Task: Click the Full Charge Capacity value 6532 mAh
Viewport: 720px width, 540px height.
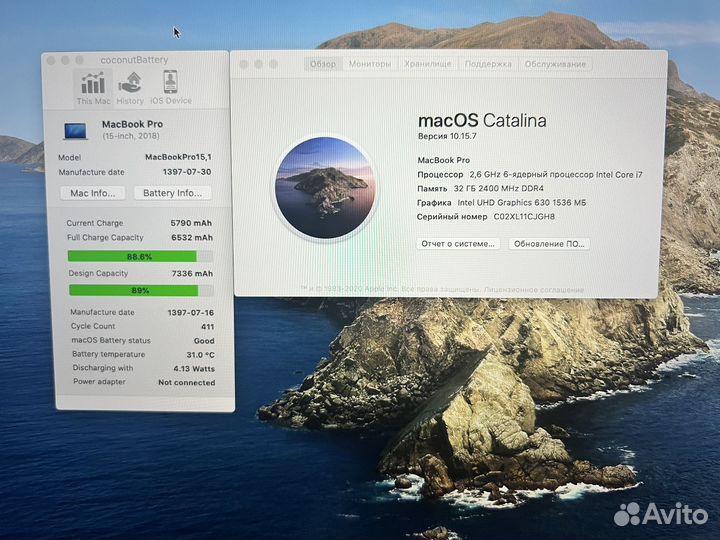Action: point(192,237)
